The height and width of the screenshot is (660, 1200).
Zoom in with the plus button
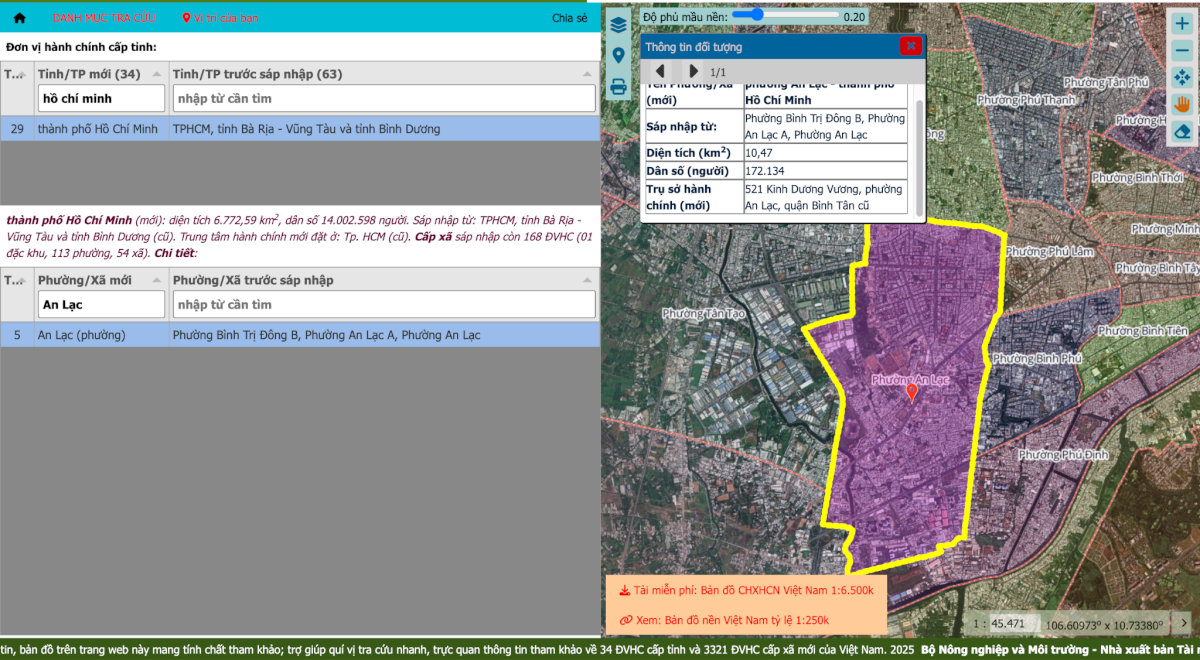1182,23
